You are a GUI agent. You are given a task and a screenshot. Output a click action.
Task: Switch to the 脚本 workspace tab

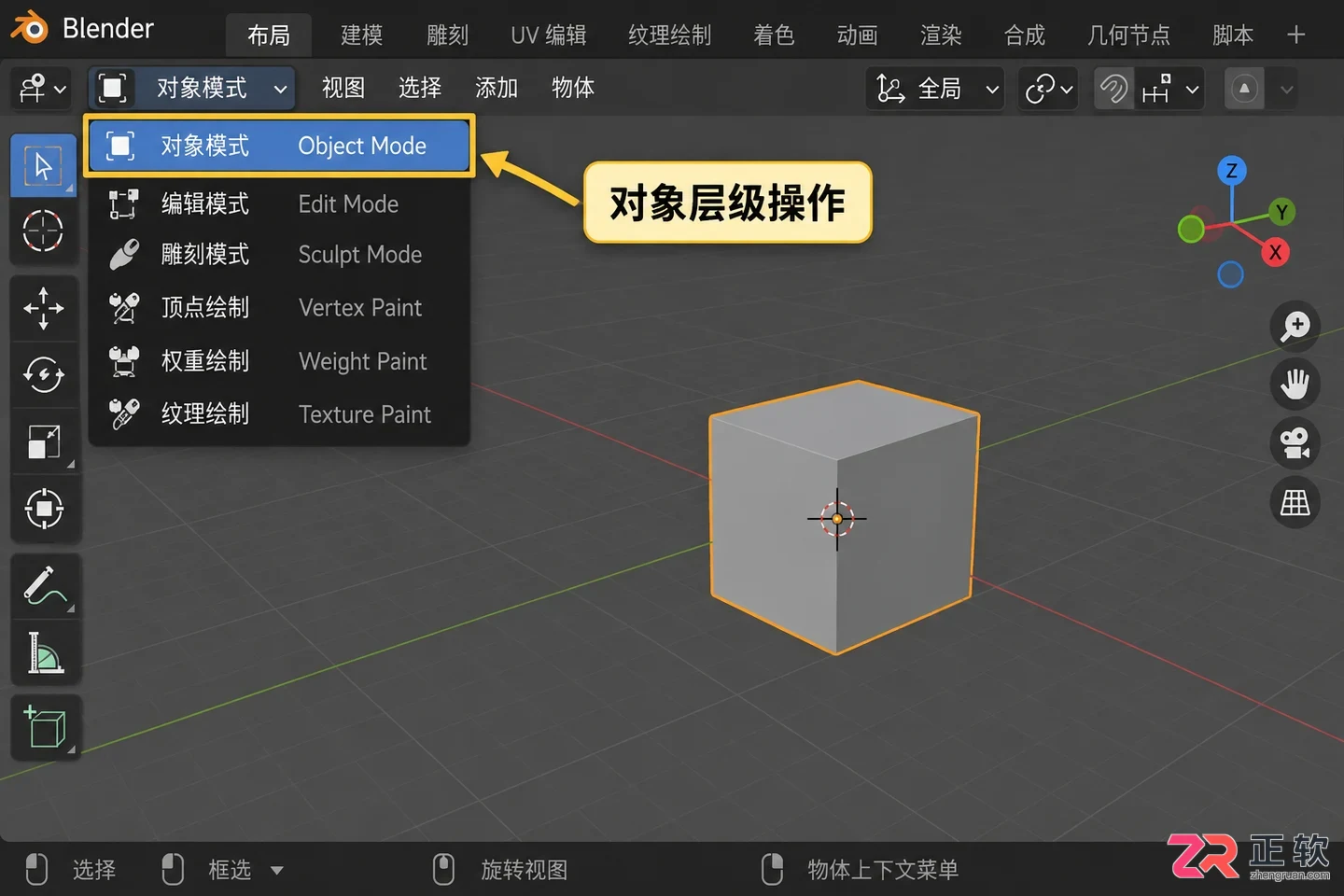[x=1233, y=35]
